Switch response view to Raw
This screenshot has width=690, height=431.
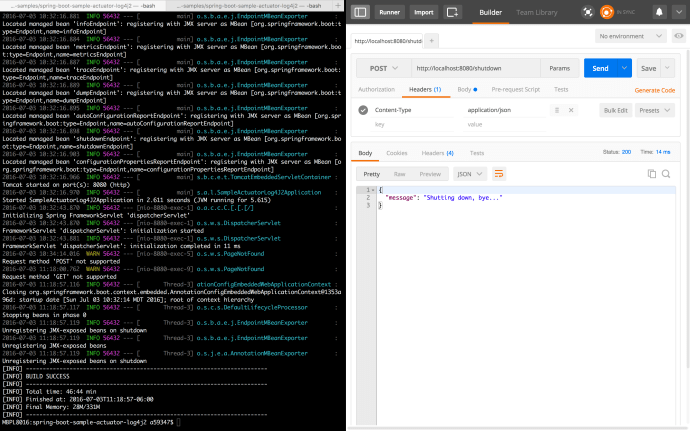(x=399, y=173)
